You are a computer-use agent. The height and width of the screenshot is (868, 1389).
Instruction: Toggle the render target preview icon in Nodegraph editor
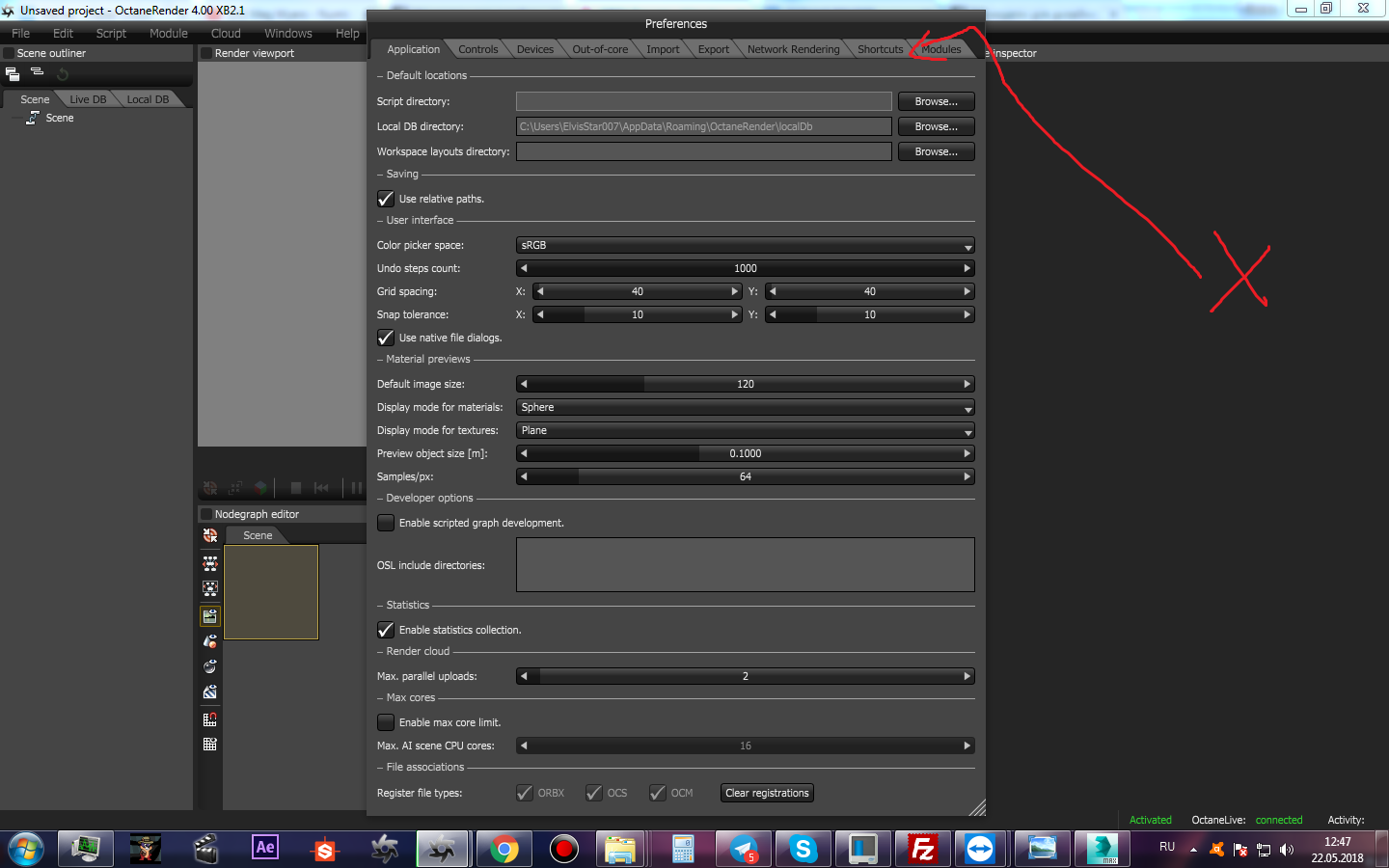pyautogui.click(x=210, y=615)
